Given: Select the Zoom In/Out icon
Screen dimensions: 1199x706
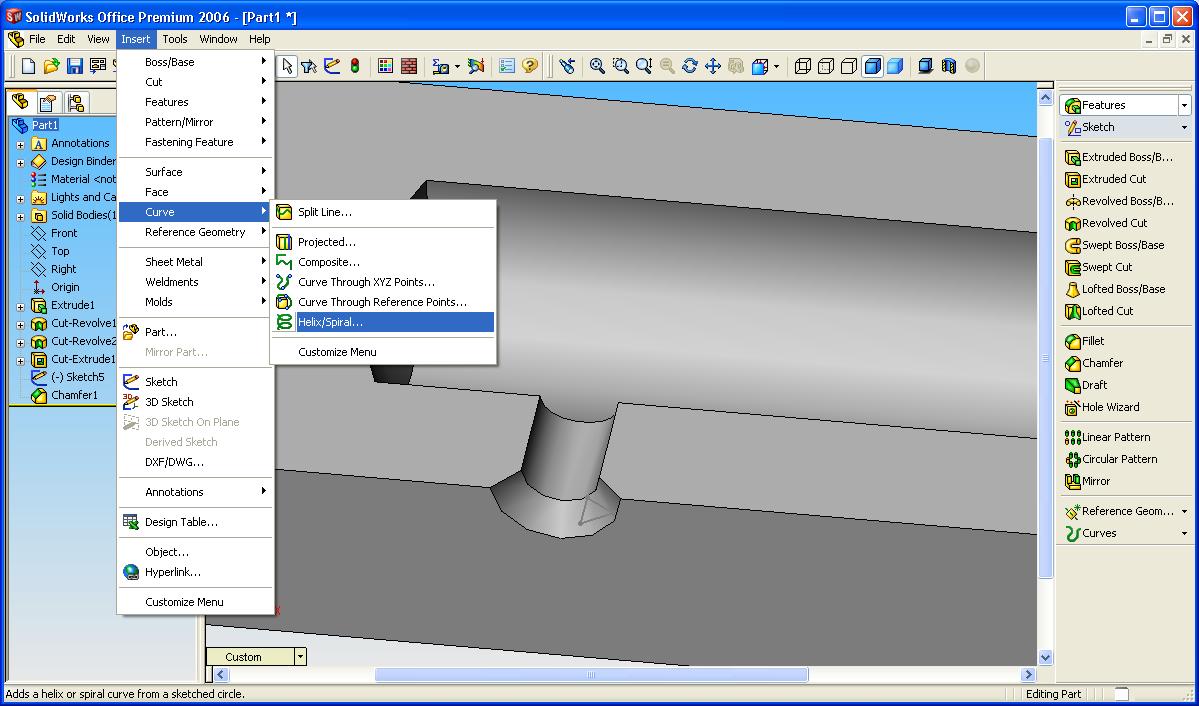Looking at the screenshot, I should pyautogui.click(x=644, y=67).
